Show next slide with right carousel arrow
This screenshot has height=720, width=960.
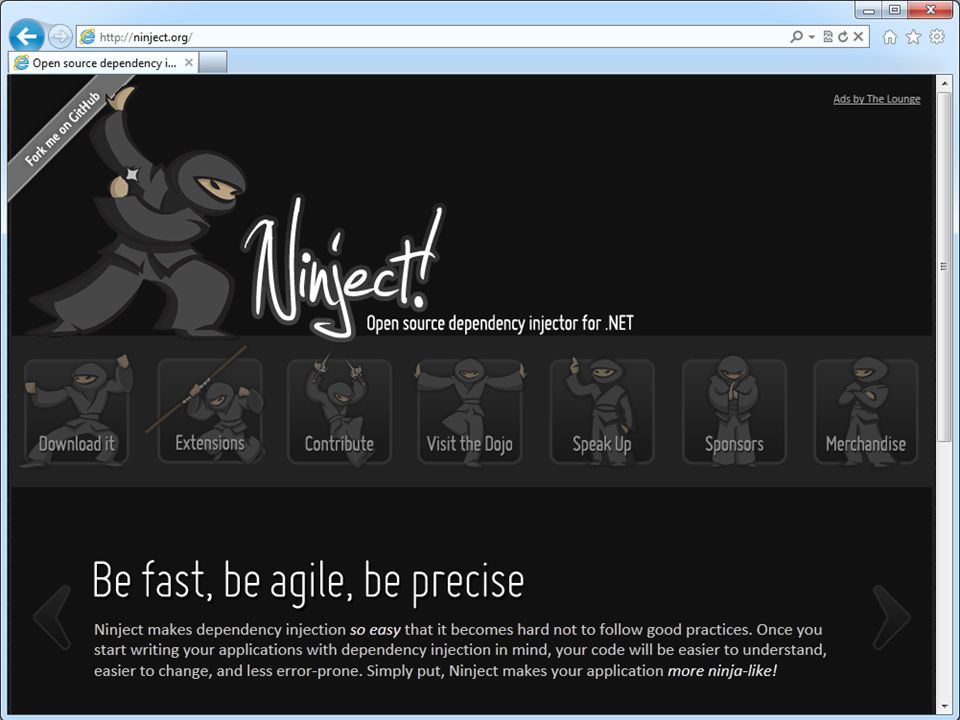pyautogui.click(x=891, y=617)
